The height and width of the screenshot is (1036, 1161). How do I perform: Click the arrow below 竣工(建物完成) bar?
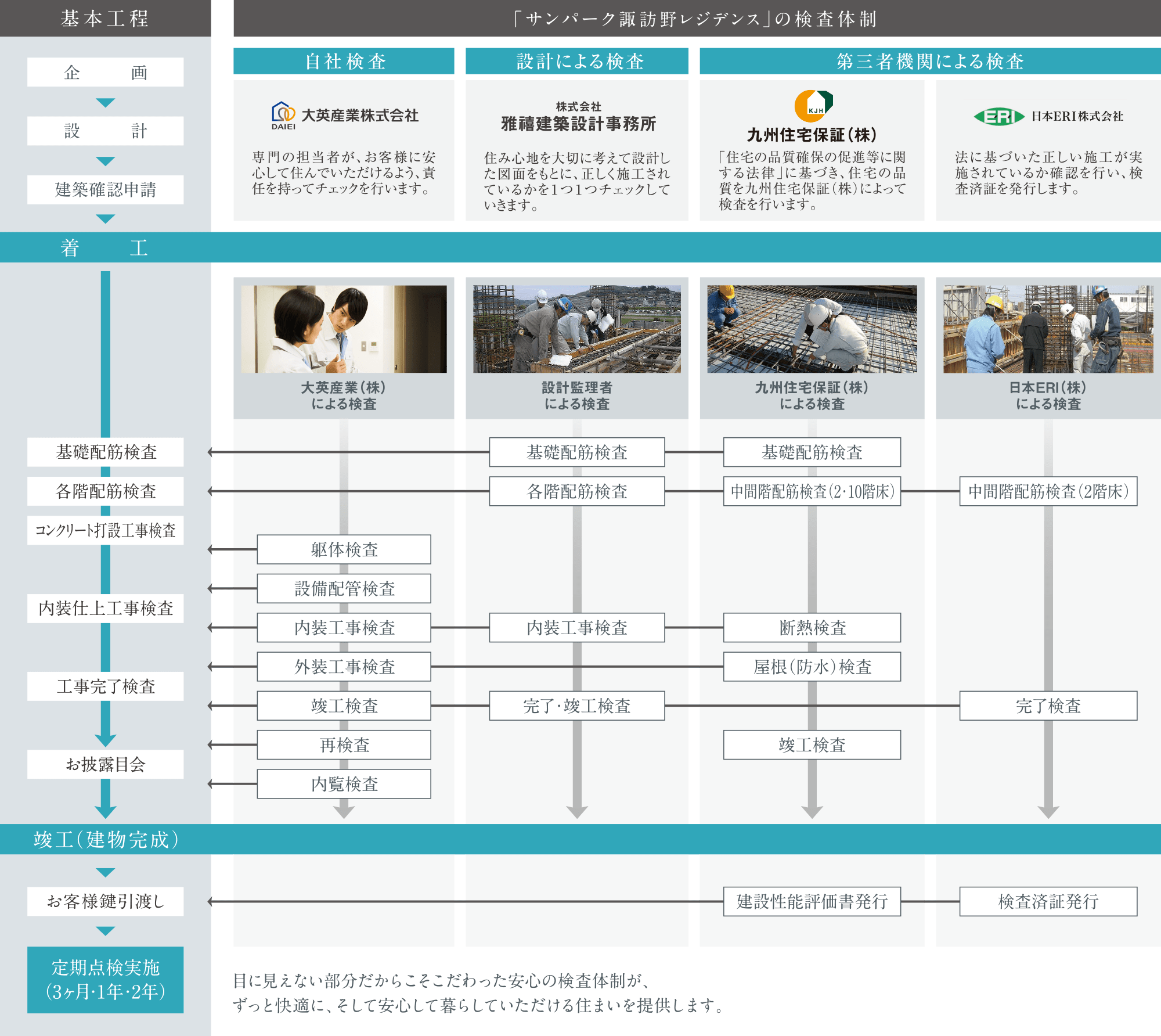(106, 872)
